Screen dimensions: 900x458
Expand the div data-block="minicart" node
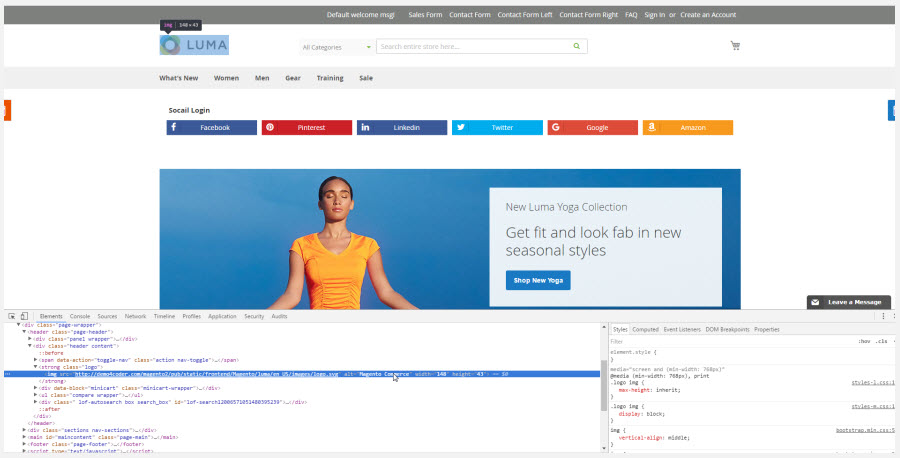pos(36,388)
